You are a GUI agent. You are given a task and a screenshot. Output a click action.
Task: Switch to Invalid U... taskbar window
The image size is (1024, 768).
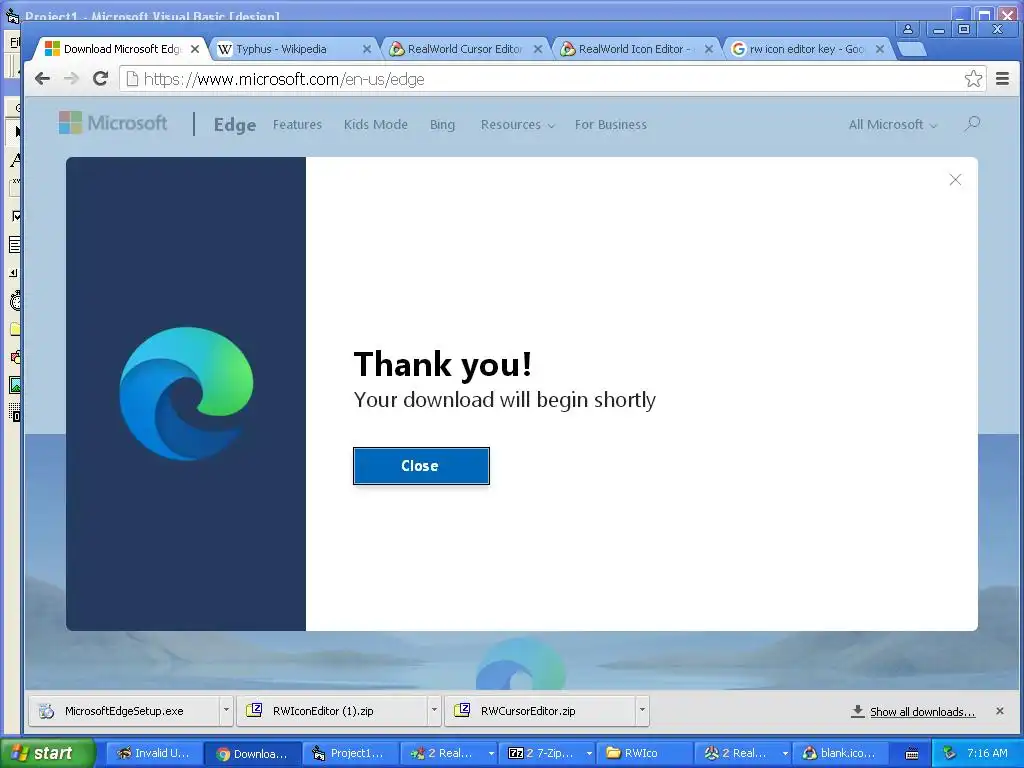[x=153, y=753]
